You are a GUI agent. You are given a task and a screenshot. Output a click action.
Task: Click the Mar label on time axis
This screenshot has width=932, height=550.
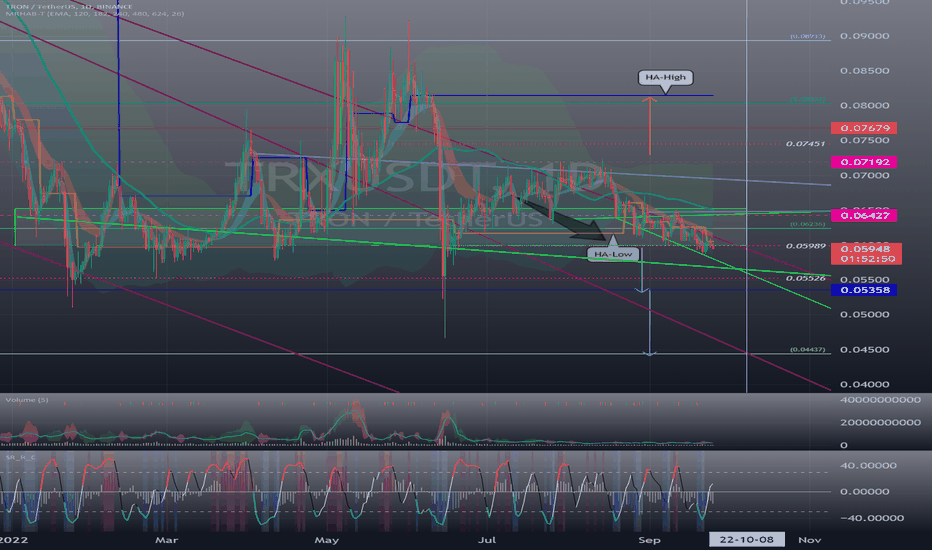click(x=166, y=540)
